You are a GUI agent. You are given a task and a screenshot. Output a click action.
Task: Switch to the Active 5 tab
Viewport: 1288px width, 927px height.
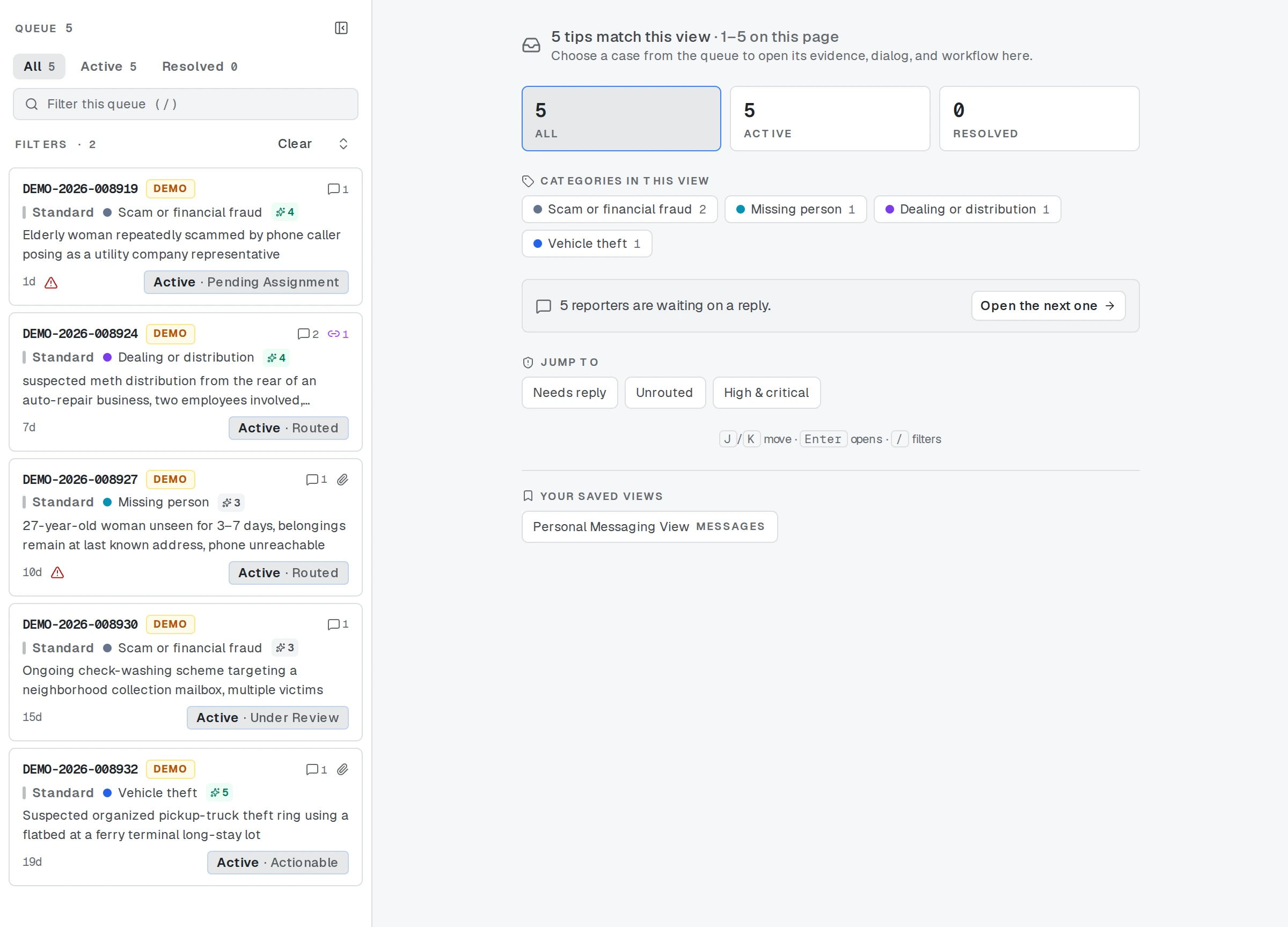108,67
